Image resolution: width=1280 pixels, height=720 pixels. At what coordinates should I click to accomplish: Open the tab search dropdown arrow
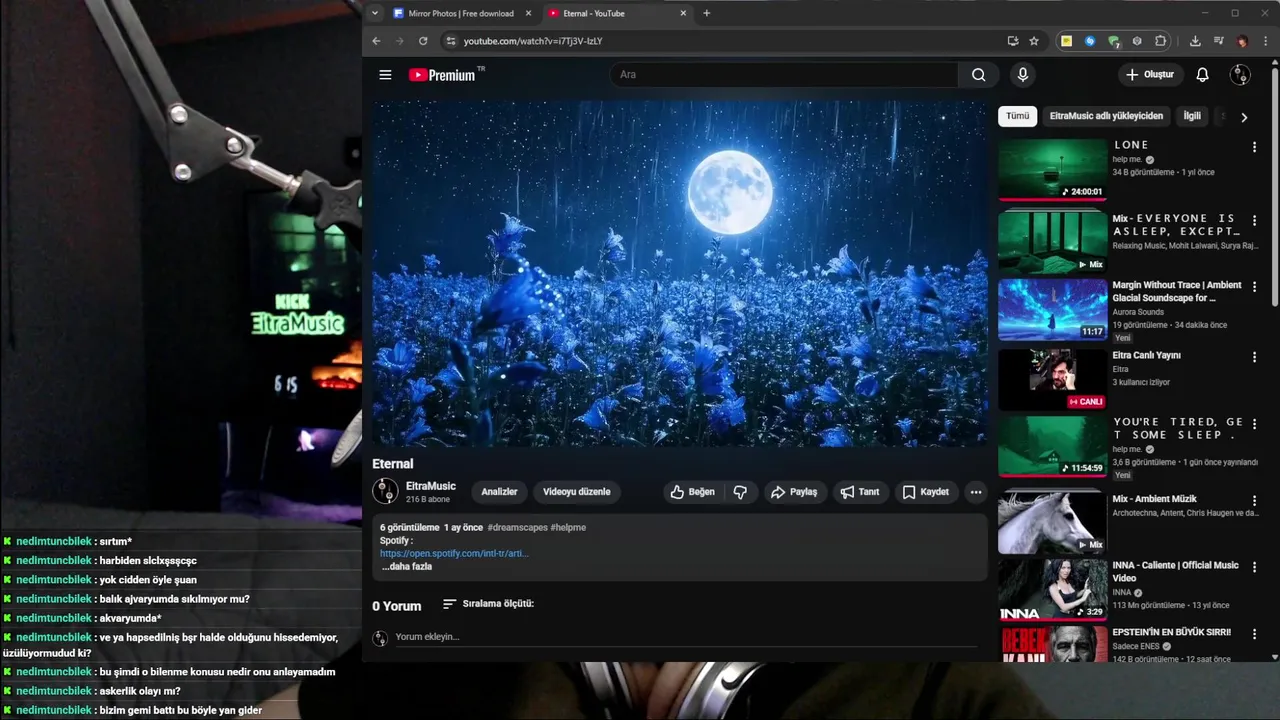pyautogui.click(x=375, y=13)
